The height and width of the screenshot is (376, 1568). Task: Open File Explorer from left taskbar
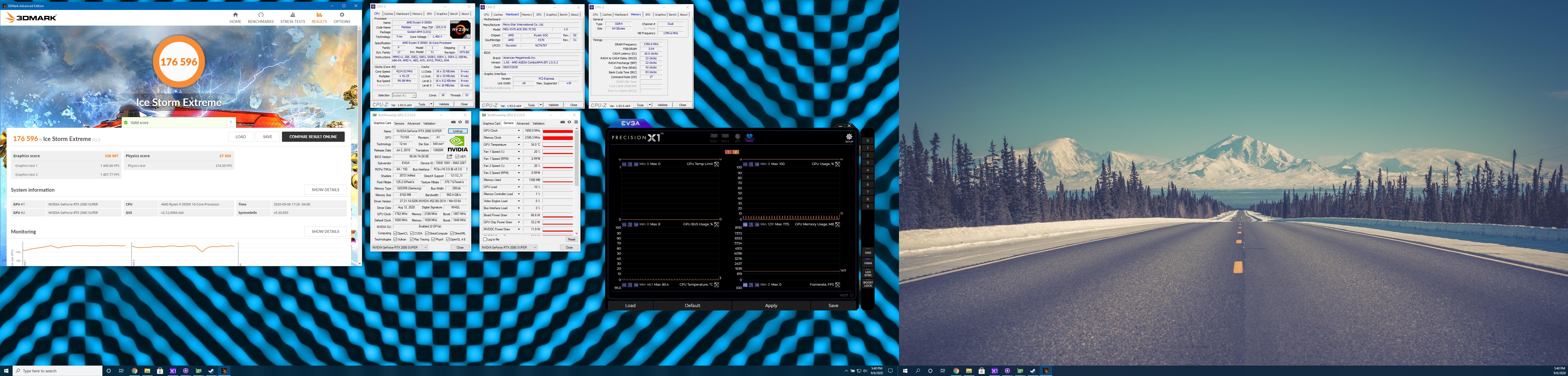[147, 371]
